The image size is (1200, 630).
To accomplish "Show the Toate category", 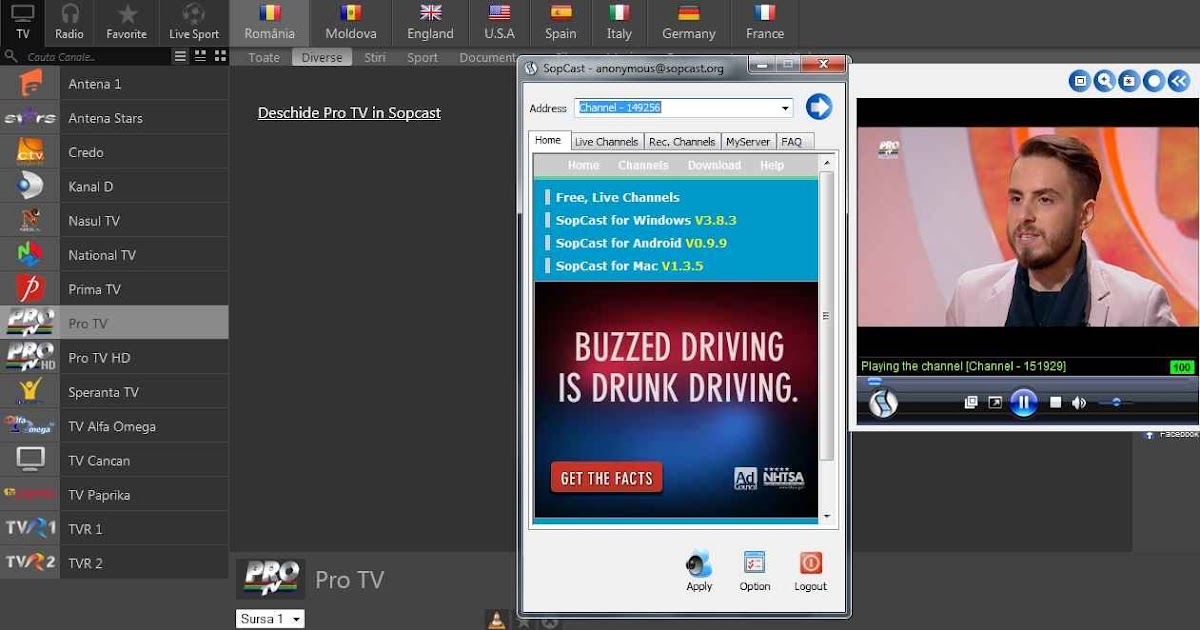I will (x=264, y=58).
